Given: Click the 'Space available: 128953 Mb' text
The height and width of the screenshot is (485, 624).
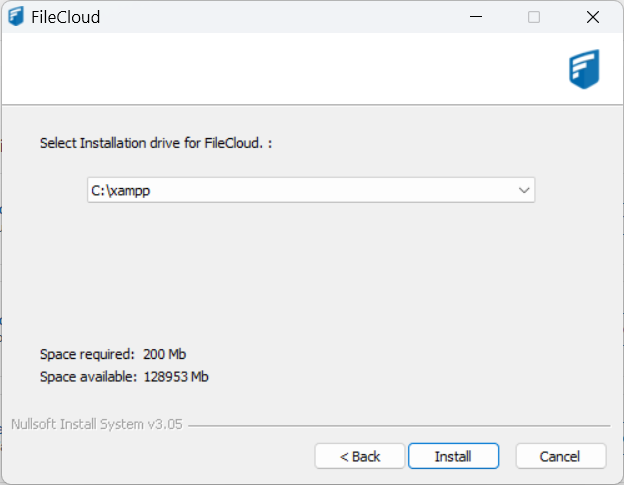Looking at the screenshot, I should [124, 377].
